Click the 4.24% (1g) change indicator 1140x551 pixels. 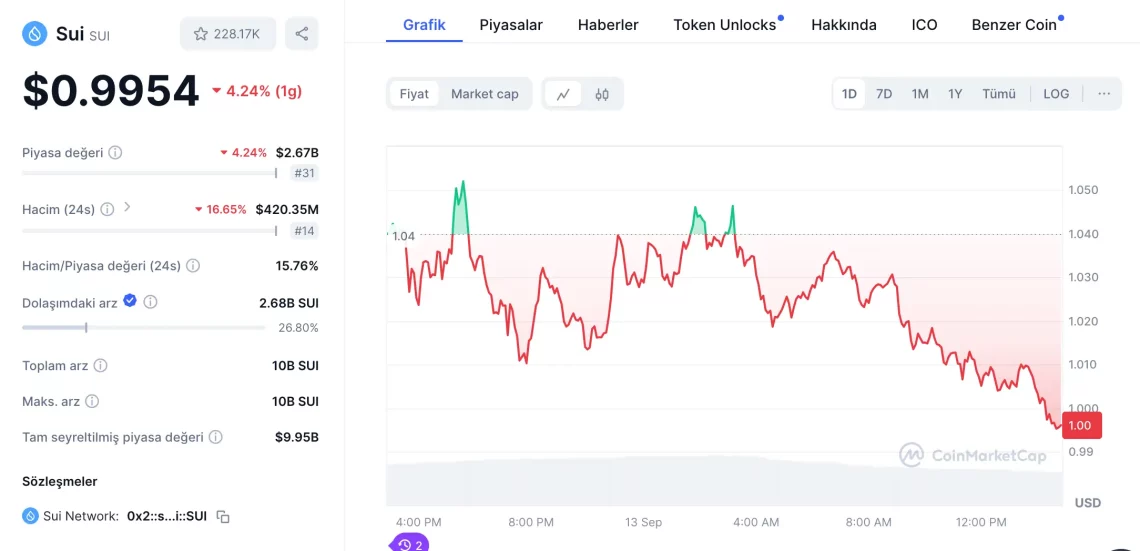tap(257, 91)
